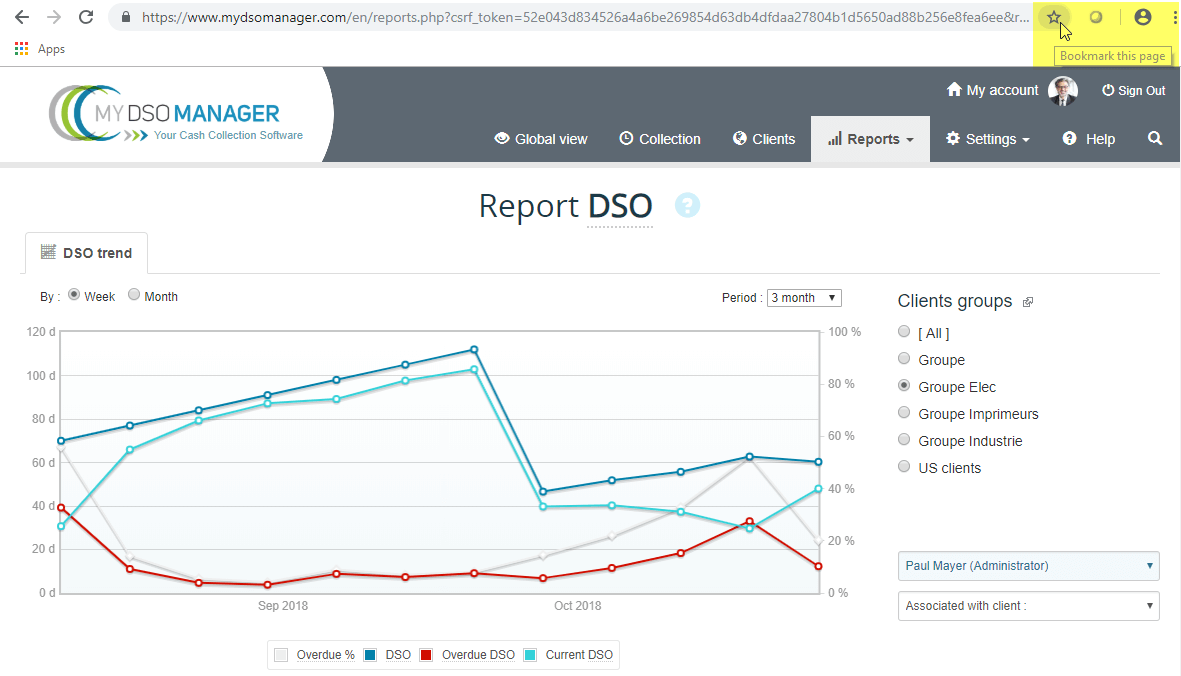Open the Clients groups popup icon
1181x676 pixels.
coord(1028,302)
